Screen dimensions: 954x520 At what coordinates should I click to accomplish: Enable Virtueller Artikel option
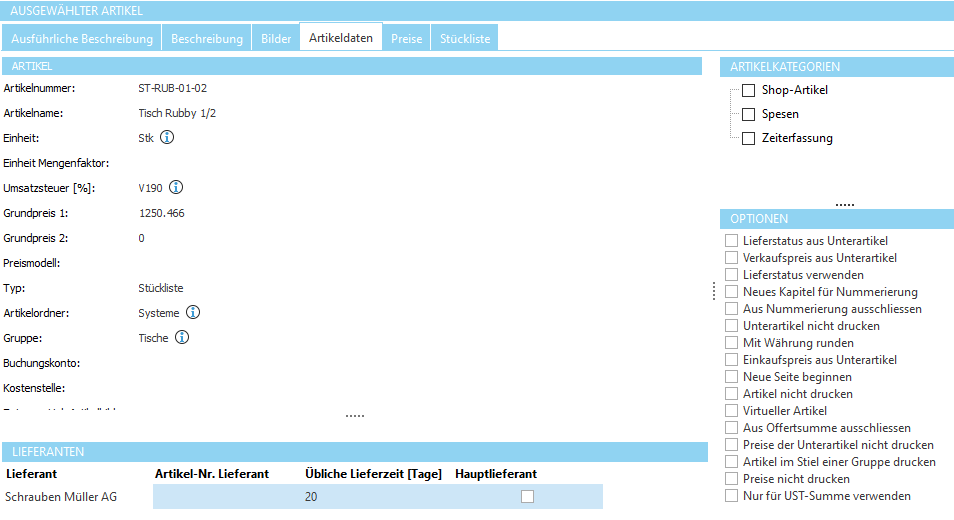(732, 411)
